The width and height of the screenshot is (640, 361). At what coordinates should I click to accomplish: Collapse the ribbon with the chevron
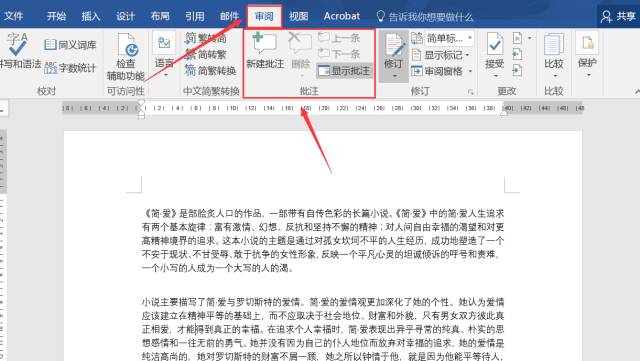point(637,92)
